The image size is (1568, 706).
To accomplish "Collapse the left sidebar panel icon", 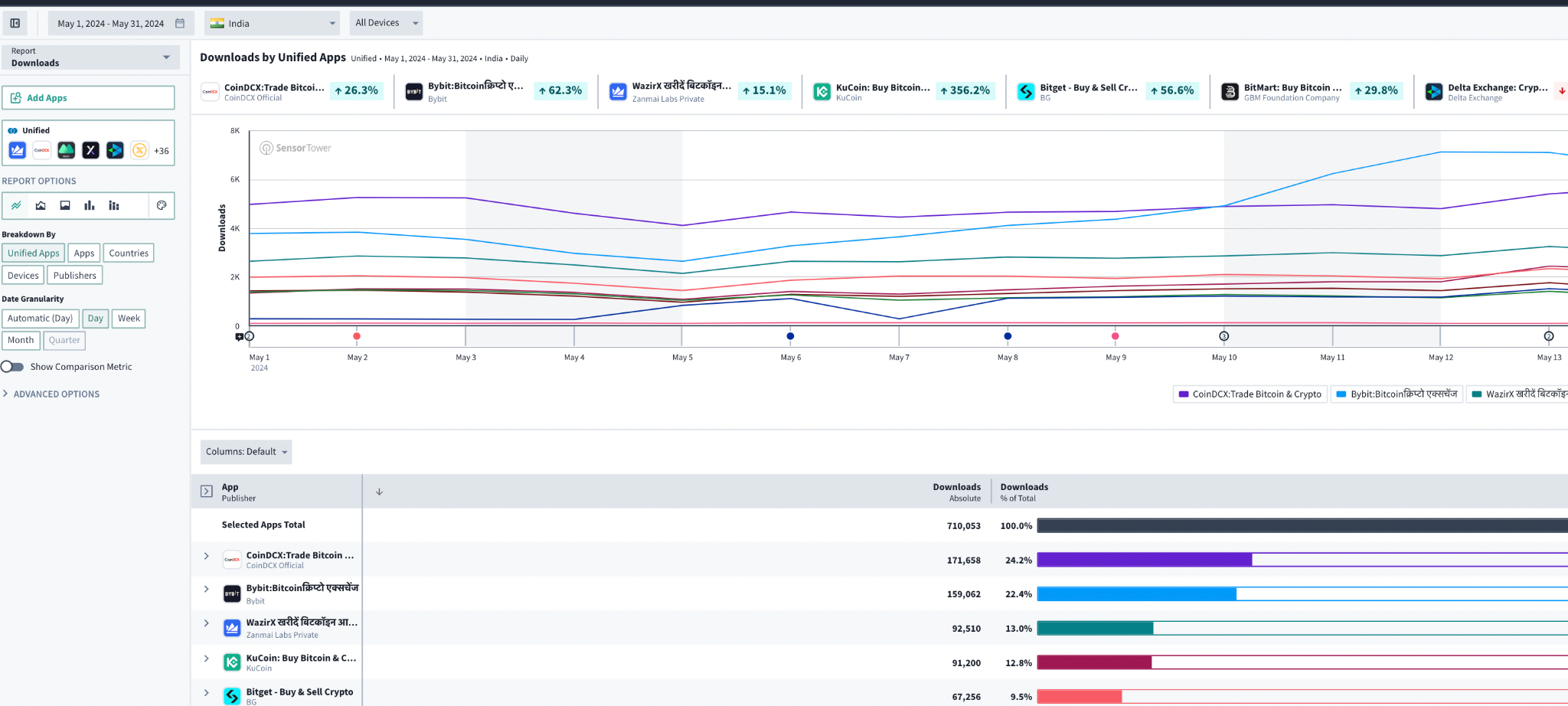I will point(15,23).
